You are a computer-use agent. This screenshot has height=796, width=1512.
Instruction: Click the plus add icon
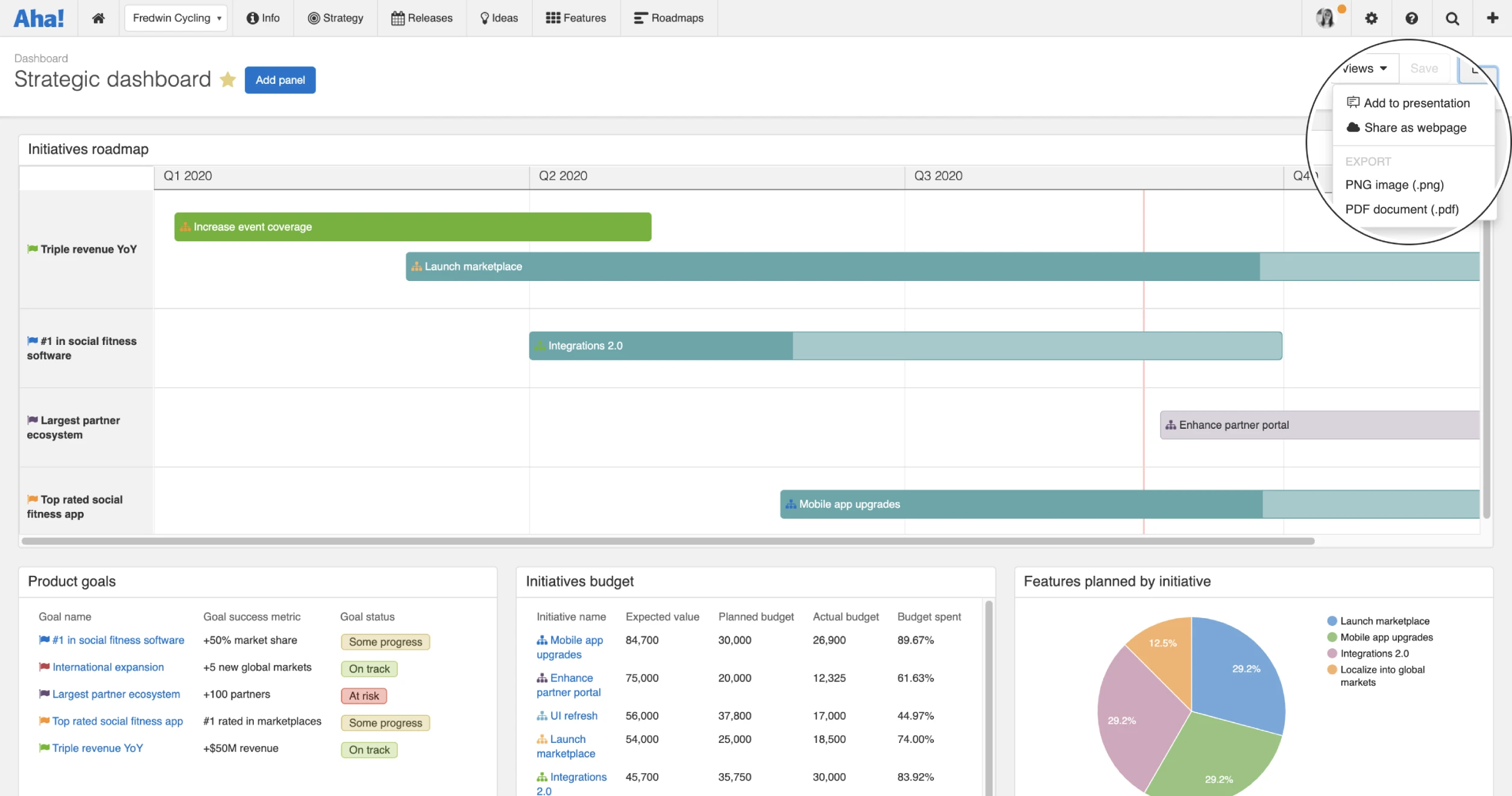1492,18
